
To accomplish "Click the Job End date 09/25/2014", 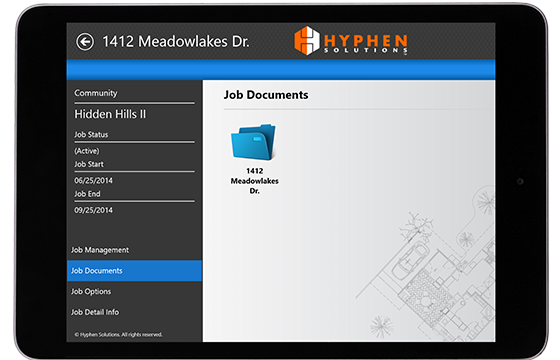I will (x=93, y=210).
